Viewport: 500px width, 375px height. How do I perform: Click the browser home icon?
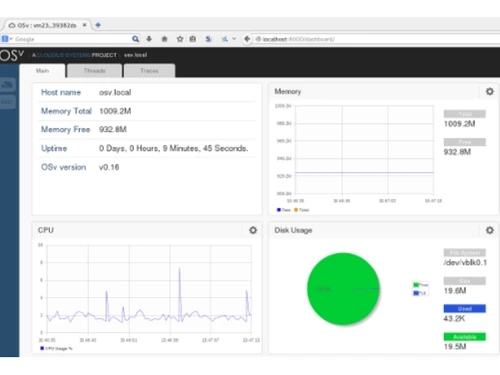tap(164, 39)
